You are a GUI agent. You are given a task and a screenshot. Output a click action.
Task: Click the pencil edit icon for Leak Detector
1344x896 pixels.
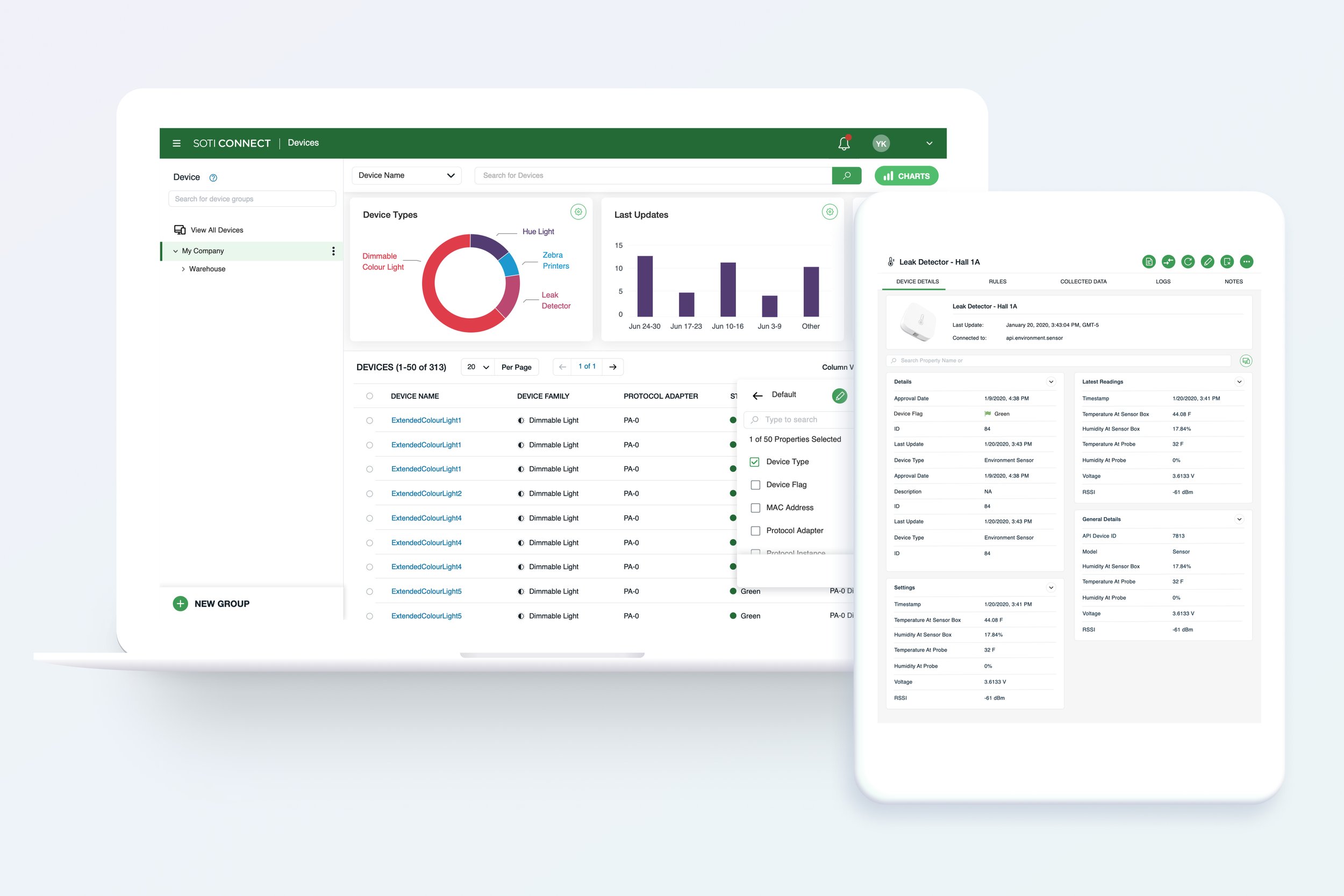(1207, 262)
